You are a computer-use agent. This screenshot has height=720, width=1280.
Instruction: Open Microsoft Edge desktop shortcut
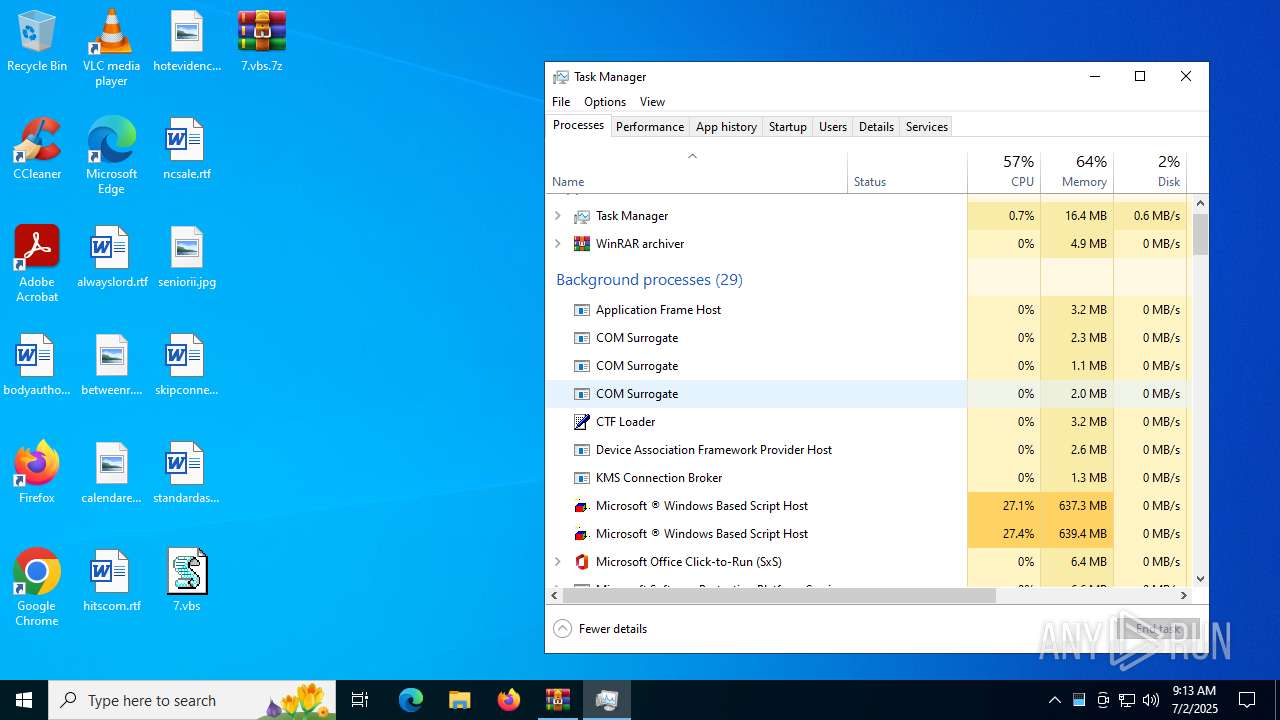111,156
